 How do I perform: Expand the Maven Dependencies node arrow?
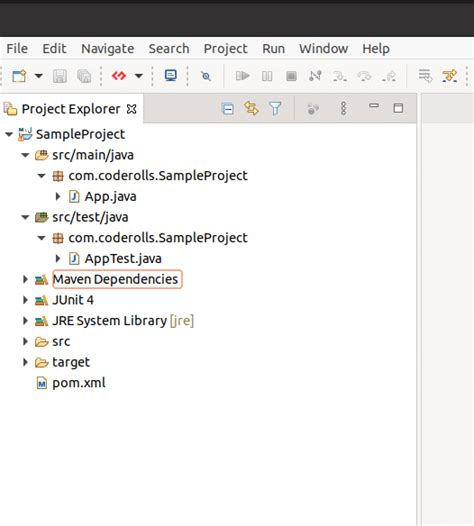25,279
